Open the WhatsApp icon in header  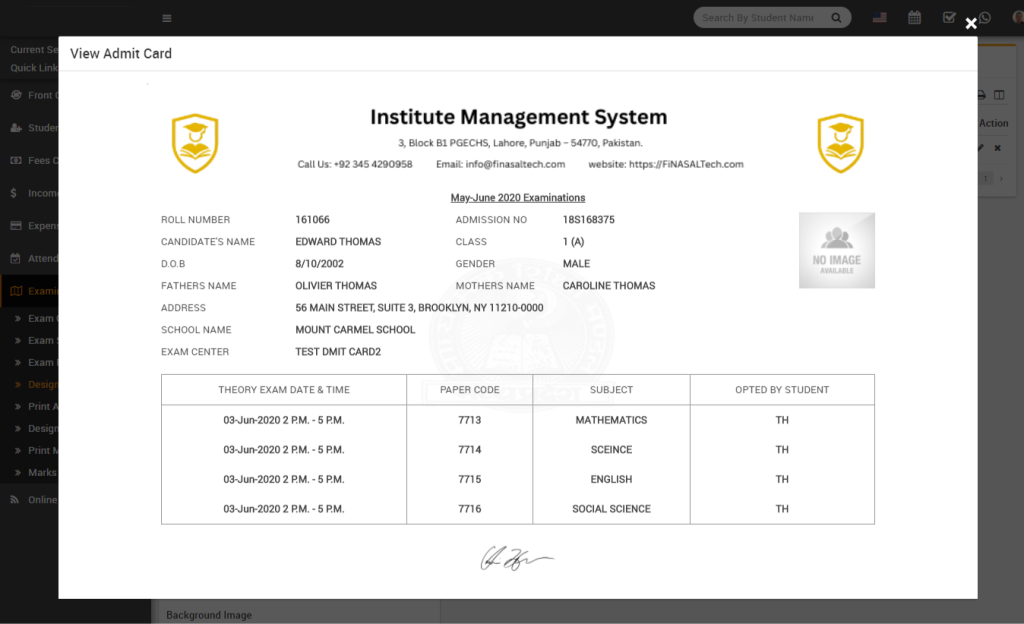coord(985,18)
